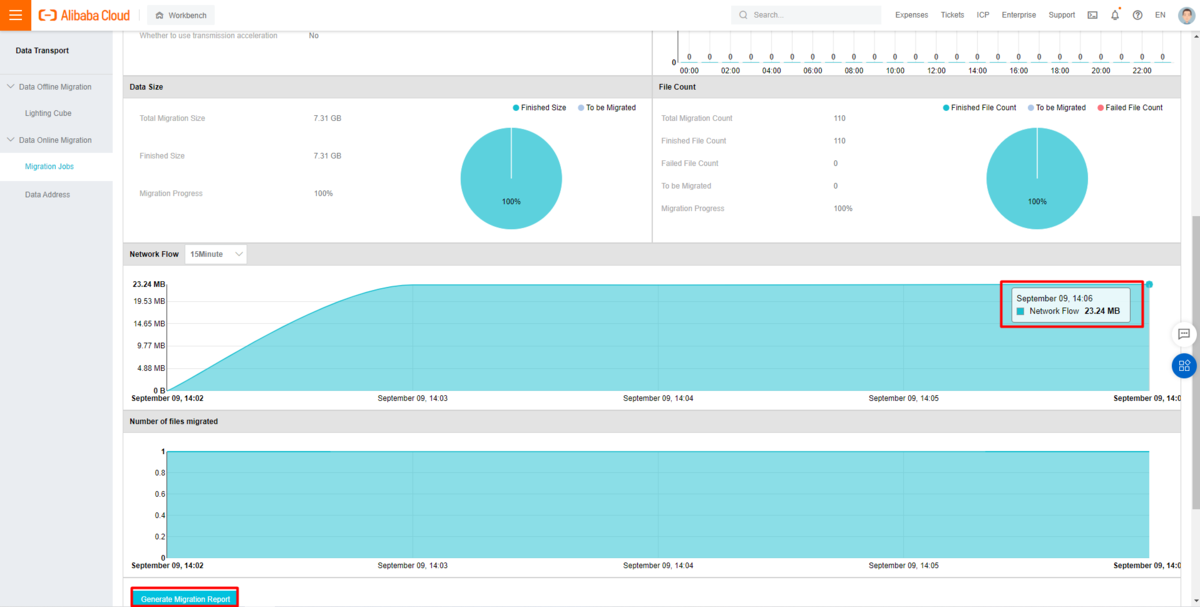
Task: Switch language via EN
Action: 1160,15
